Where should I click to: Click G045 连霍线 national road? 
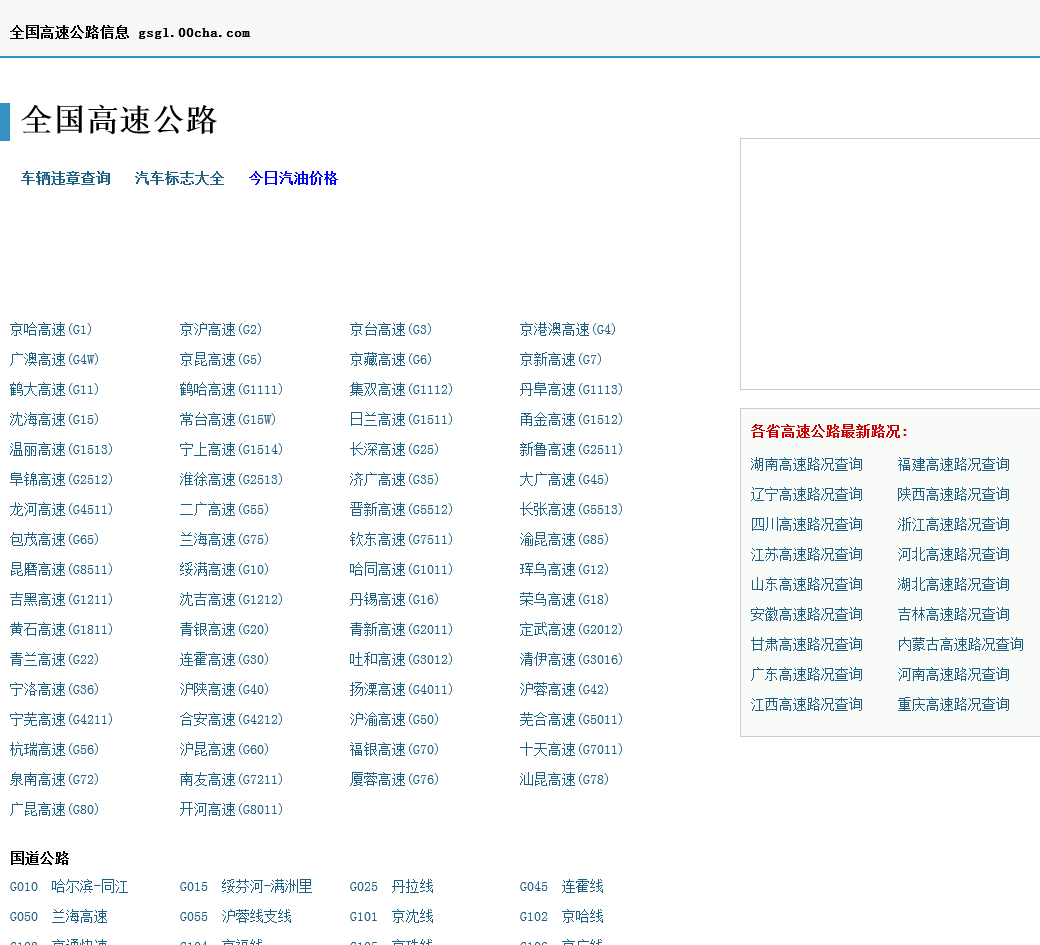tap(561, 887)
